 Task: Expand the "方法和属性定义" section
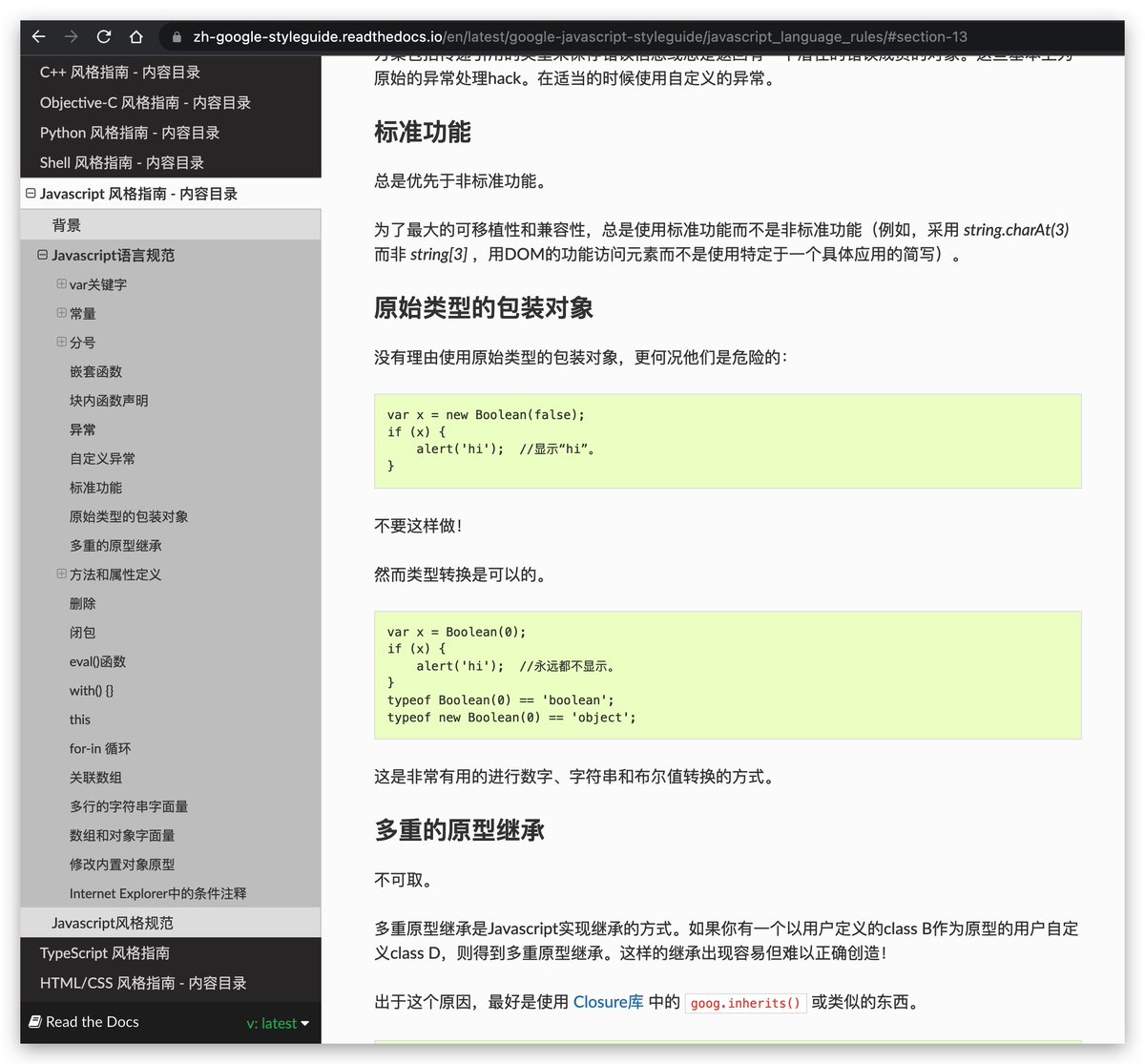[61, 574]
